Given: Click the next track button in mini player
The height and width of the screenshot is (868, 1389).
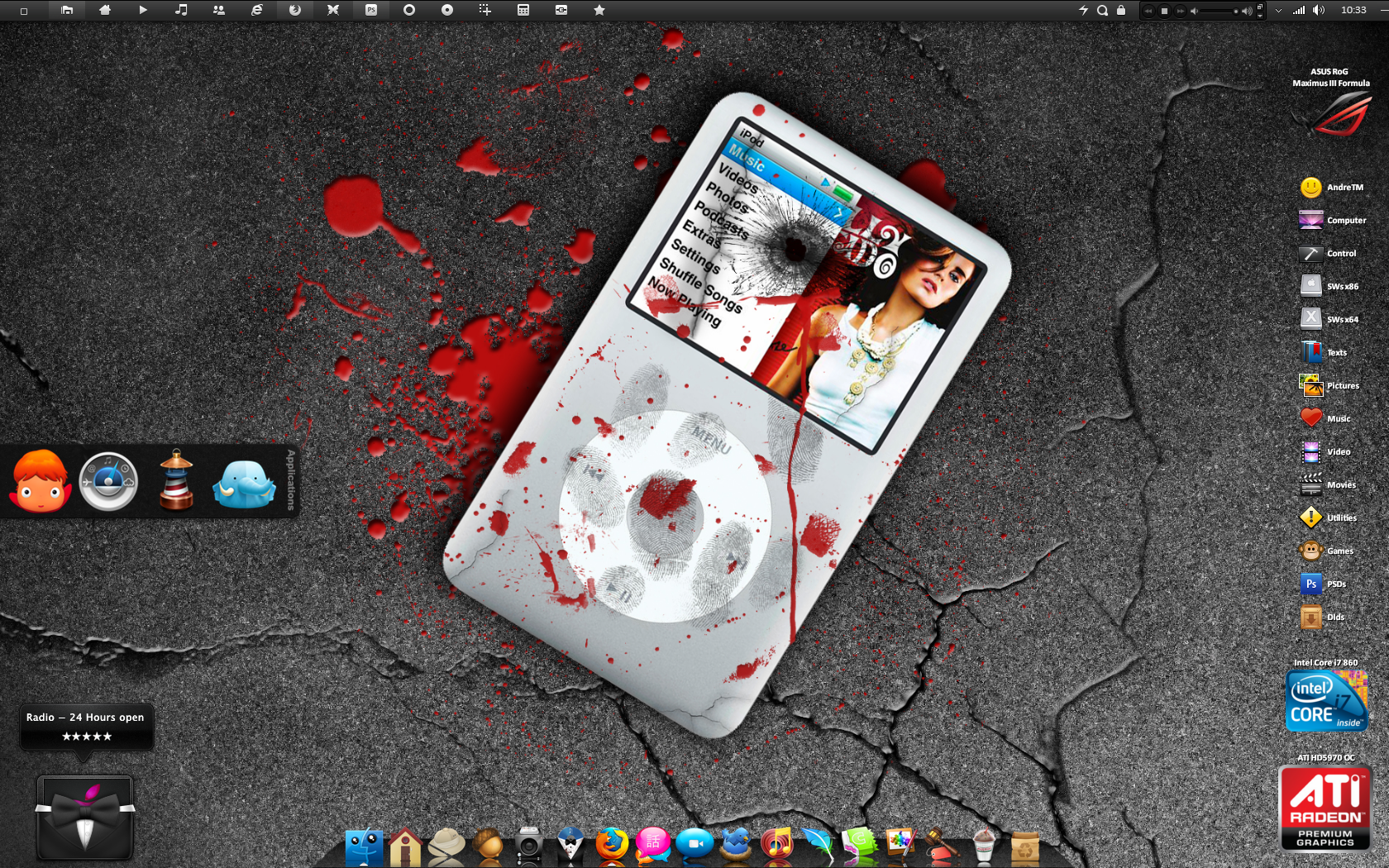Looking at the screenshot, I should click(1181, 11).
